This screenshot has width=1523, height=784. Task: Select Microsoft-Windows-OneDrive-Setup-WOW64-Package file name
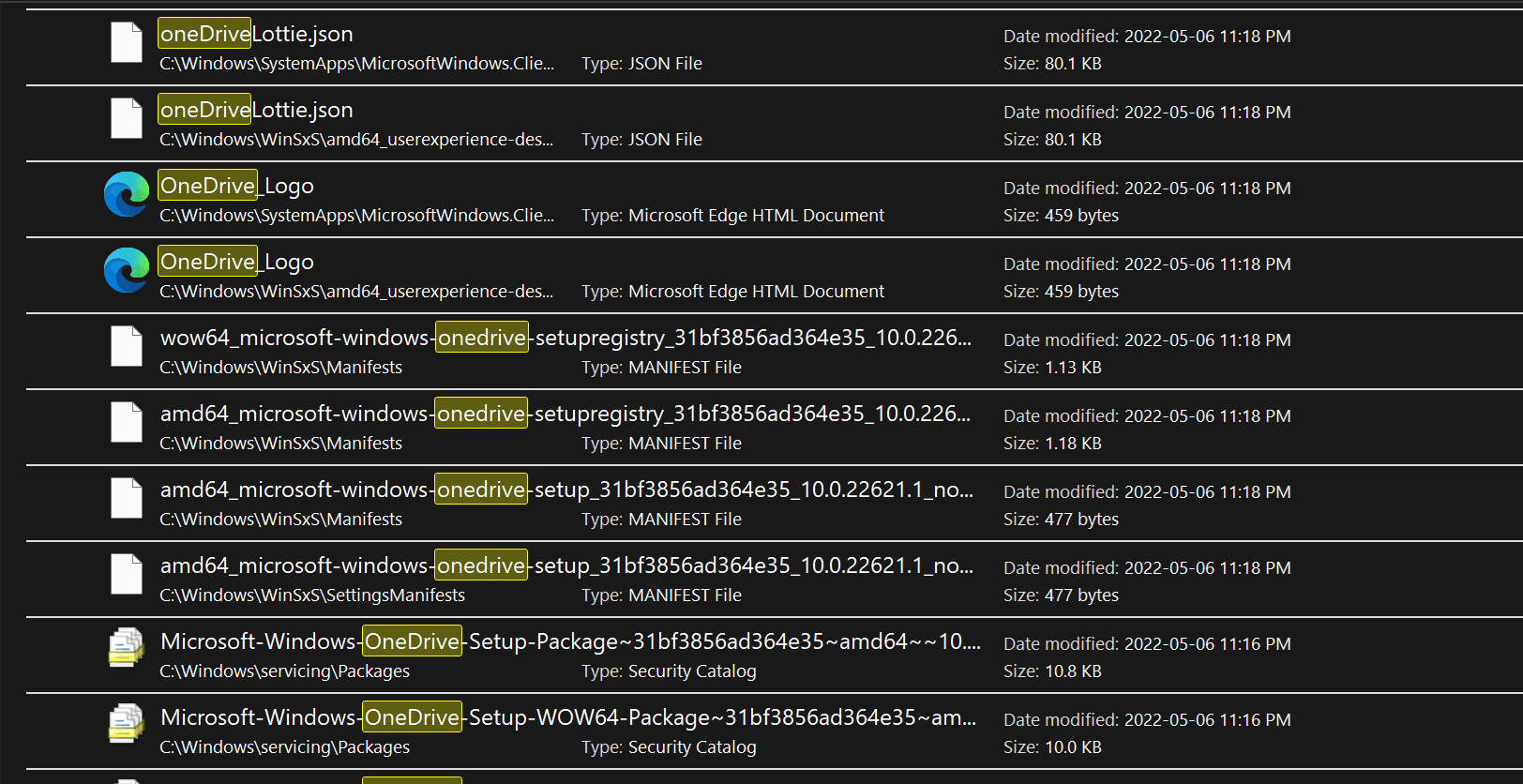(568, 717)
